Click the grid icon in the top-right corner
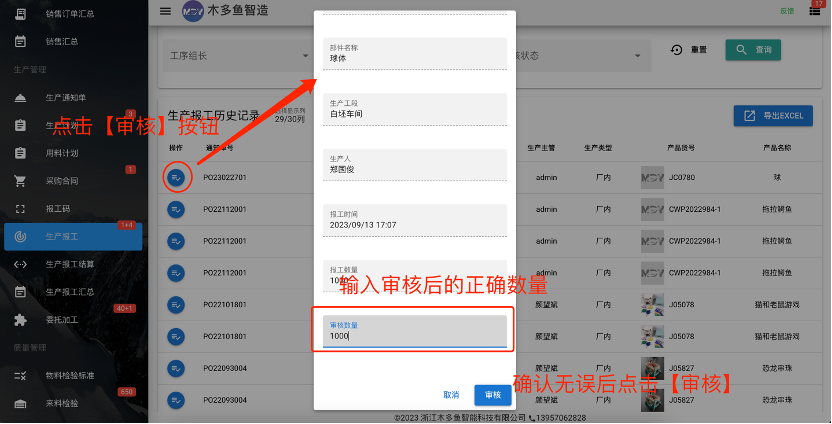The image size is (832, 424). [815, 10]
